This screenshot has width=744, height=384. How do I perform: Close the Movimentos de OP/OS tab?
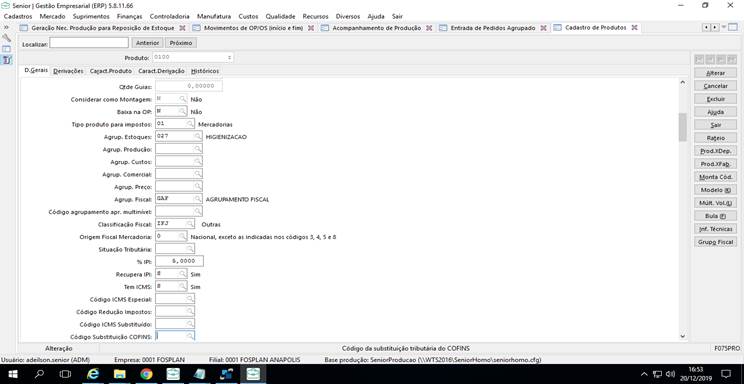click(311, 28)
